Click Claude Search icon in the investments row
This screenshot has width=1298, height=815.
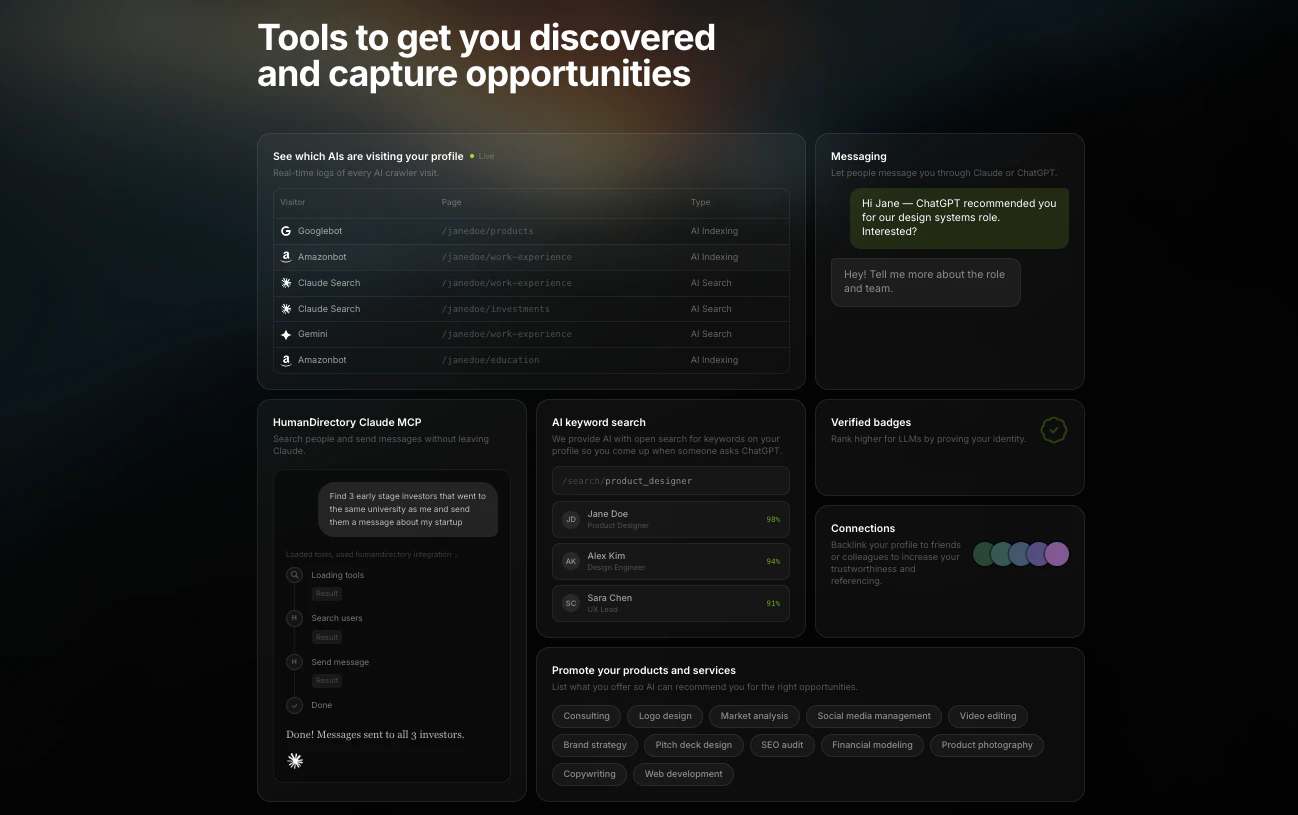click(x=286, y=309)
